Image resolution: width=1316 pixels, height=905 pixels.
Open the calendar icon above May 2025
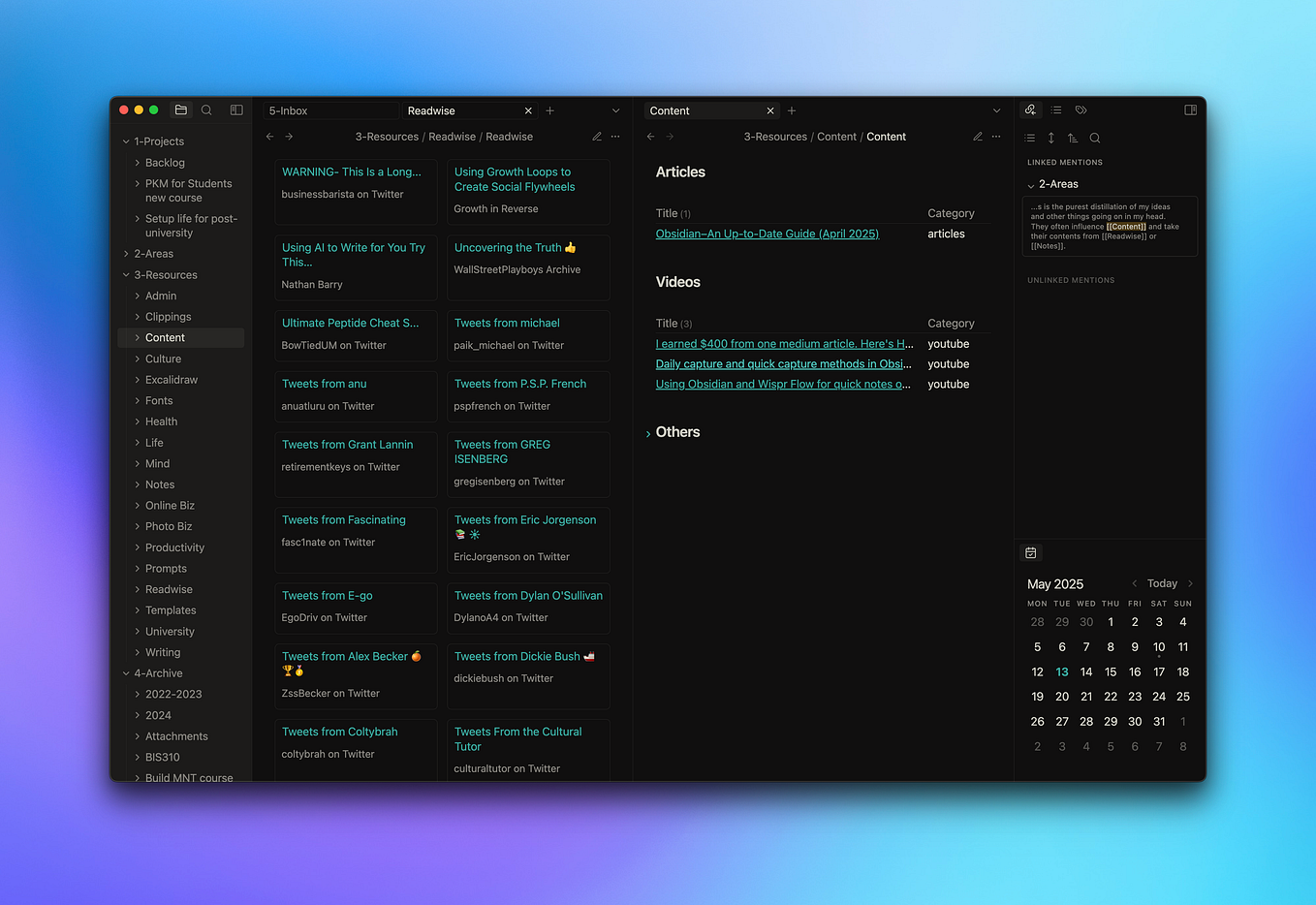1030,552
